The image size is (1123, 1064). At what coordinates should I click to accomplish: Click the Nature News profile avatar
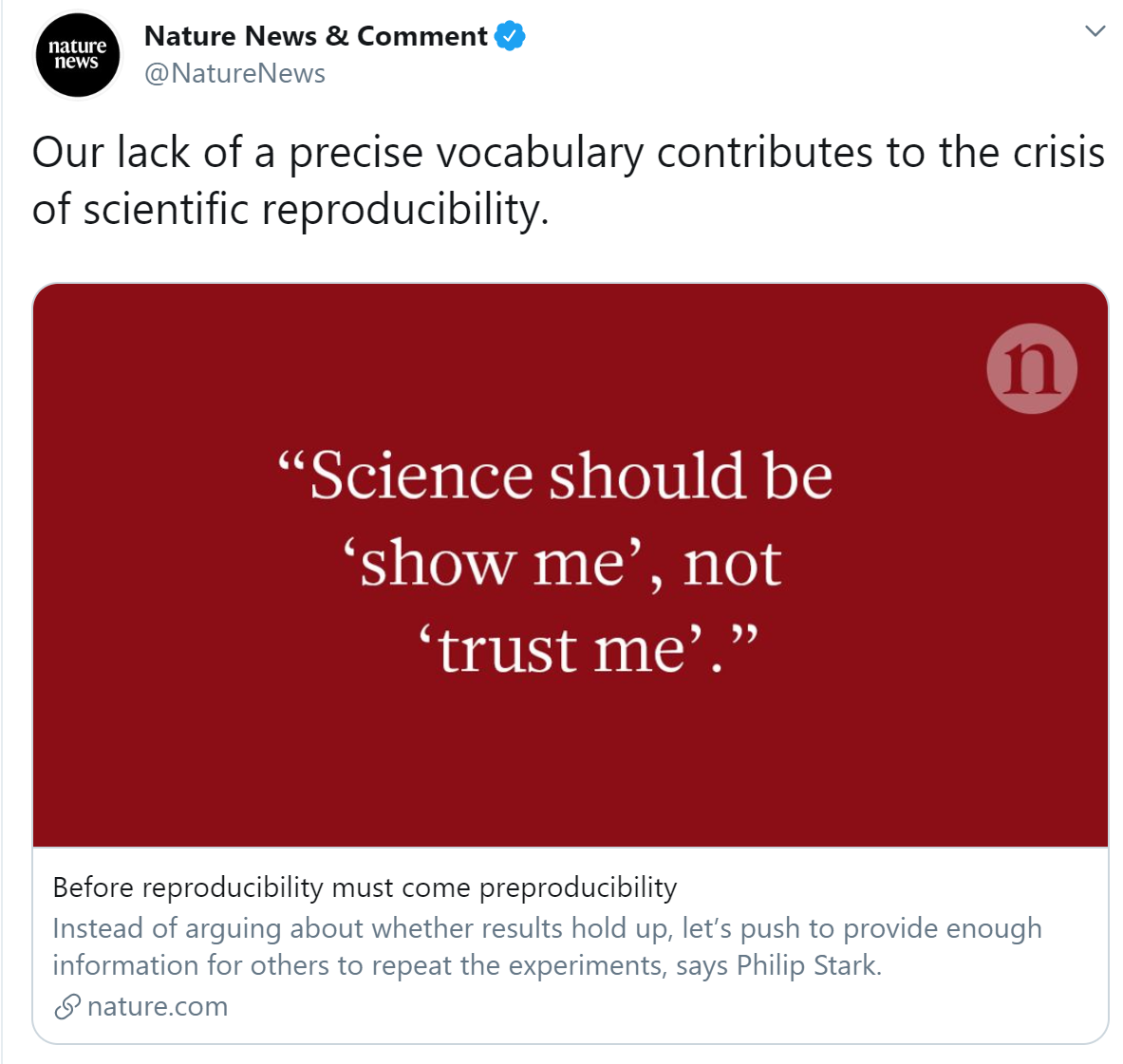point(78,55)
